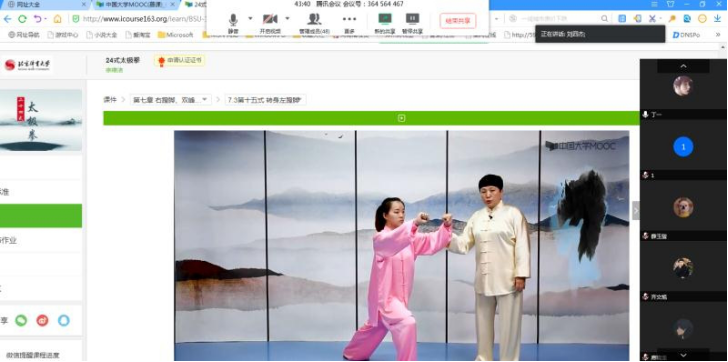Go to the browser home page
The width and height of the screenshot is (728, 362).
58,19
